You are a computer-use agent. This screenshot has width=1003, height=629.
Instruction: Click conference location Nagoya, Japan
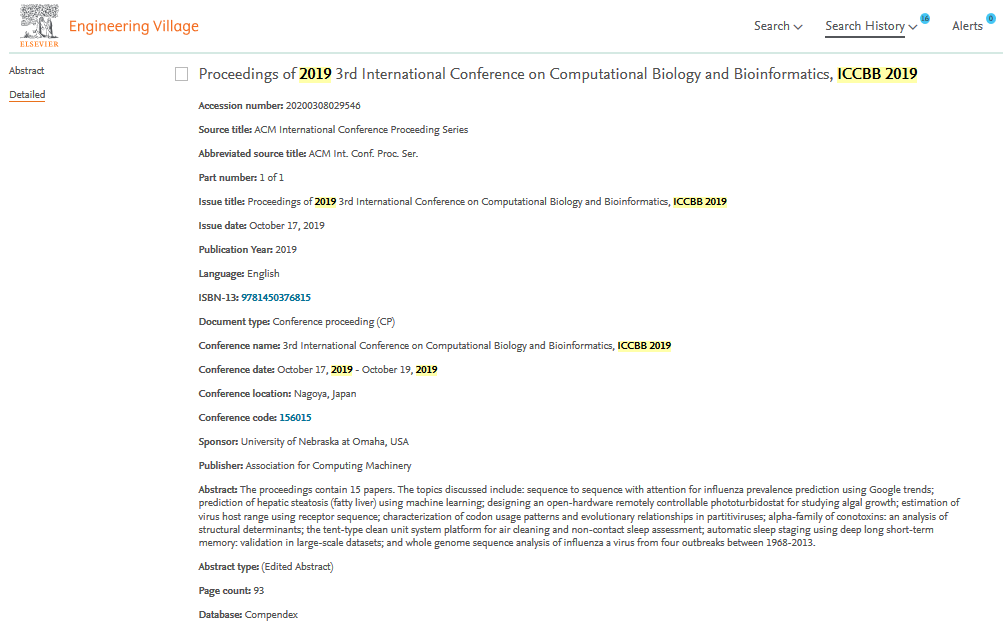point(325,394)
